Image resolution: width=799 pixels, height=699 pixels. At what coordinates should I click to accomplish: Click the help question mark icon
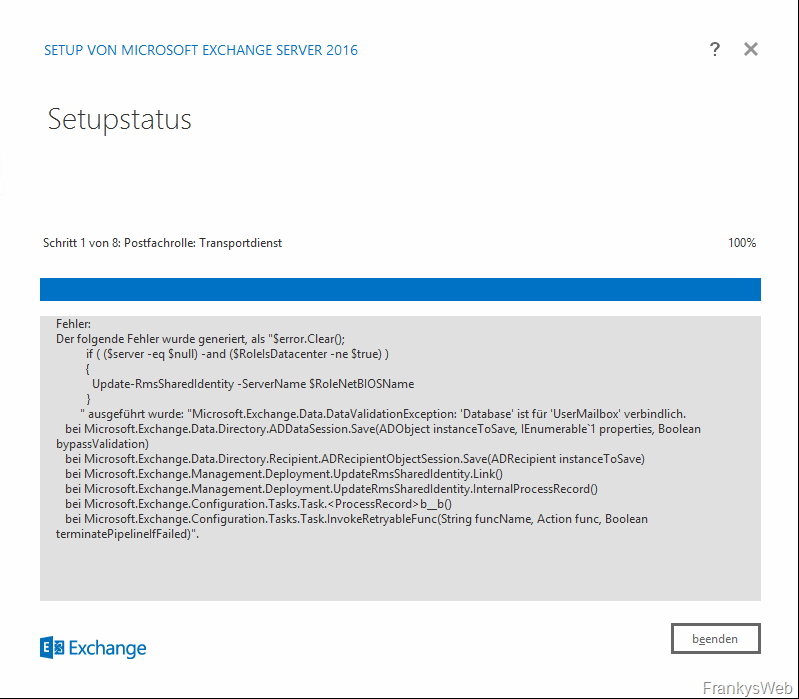[714, 49]
